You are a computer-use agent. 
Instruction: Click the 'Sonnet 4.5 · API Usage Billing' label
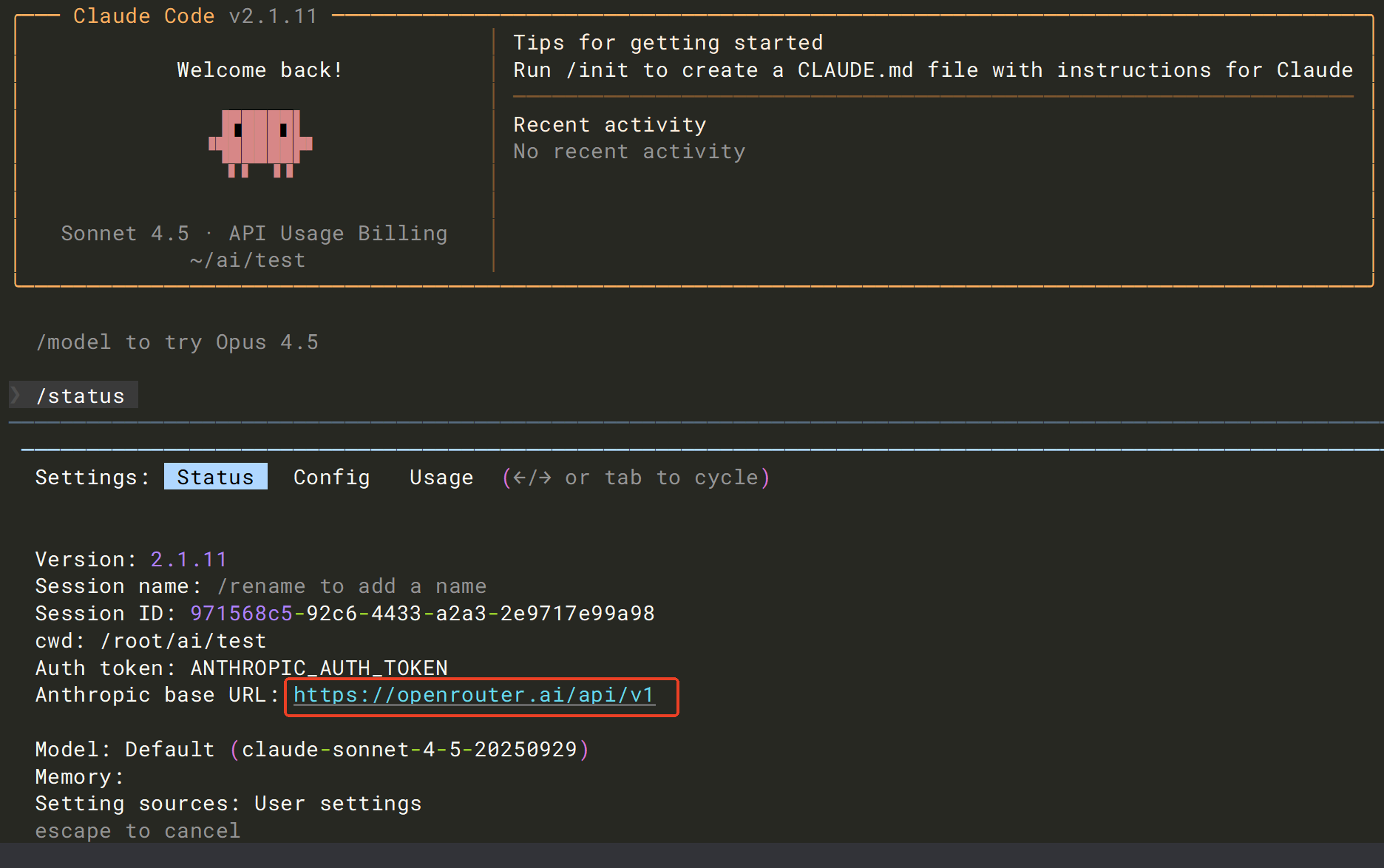(x=254, y=234)
